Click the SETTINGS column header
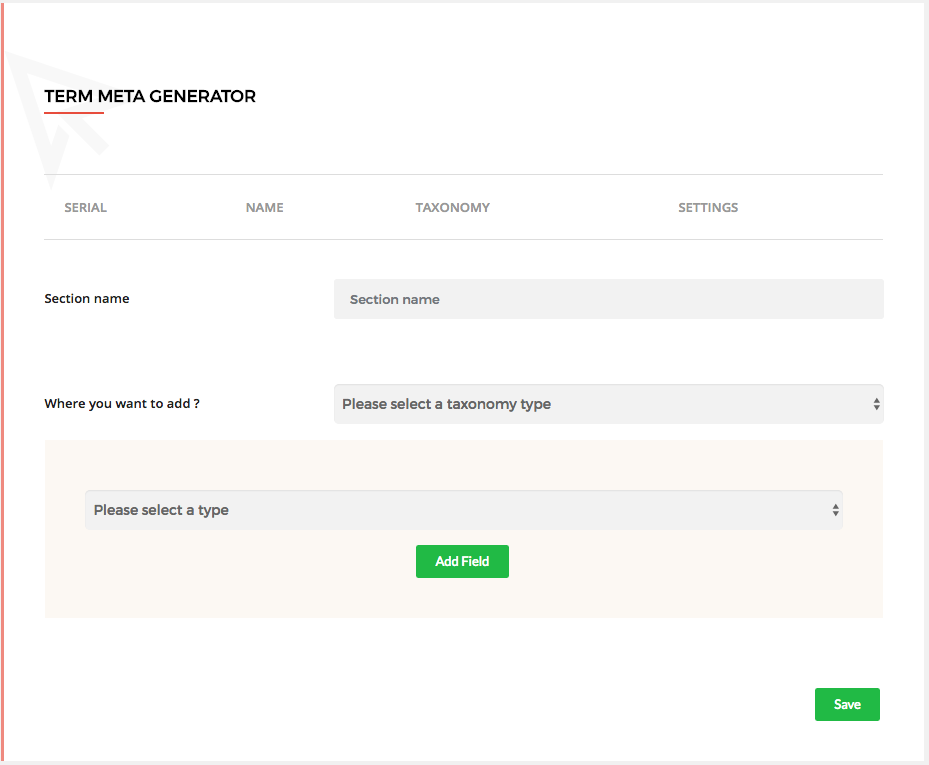929x765 pixels. click(x=708, y=208)
